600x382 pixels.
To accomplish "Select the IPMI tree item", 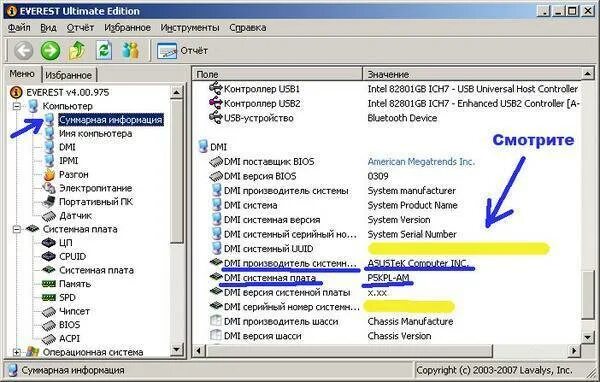I will coord(68,161).
